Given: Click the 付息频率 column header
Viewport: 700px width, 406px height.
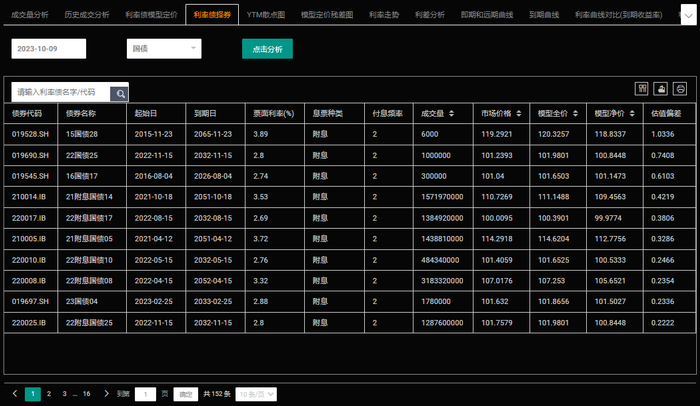Looking at the screenshot, I should point(388,113).
